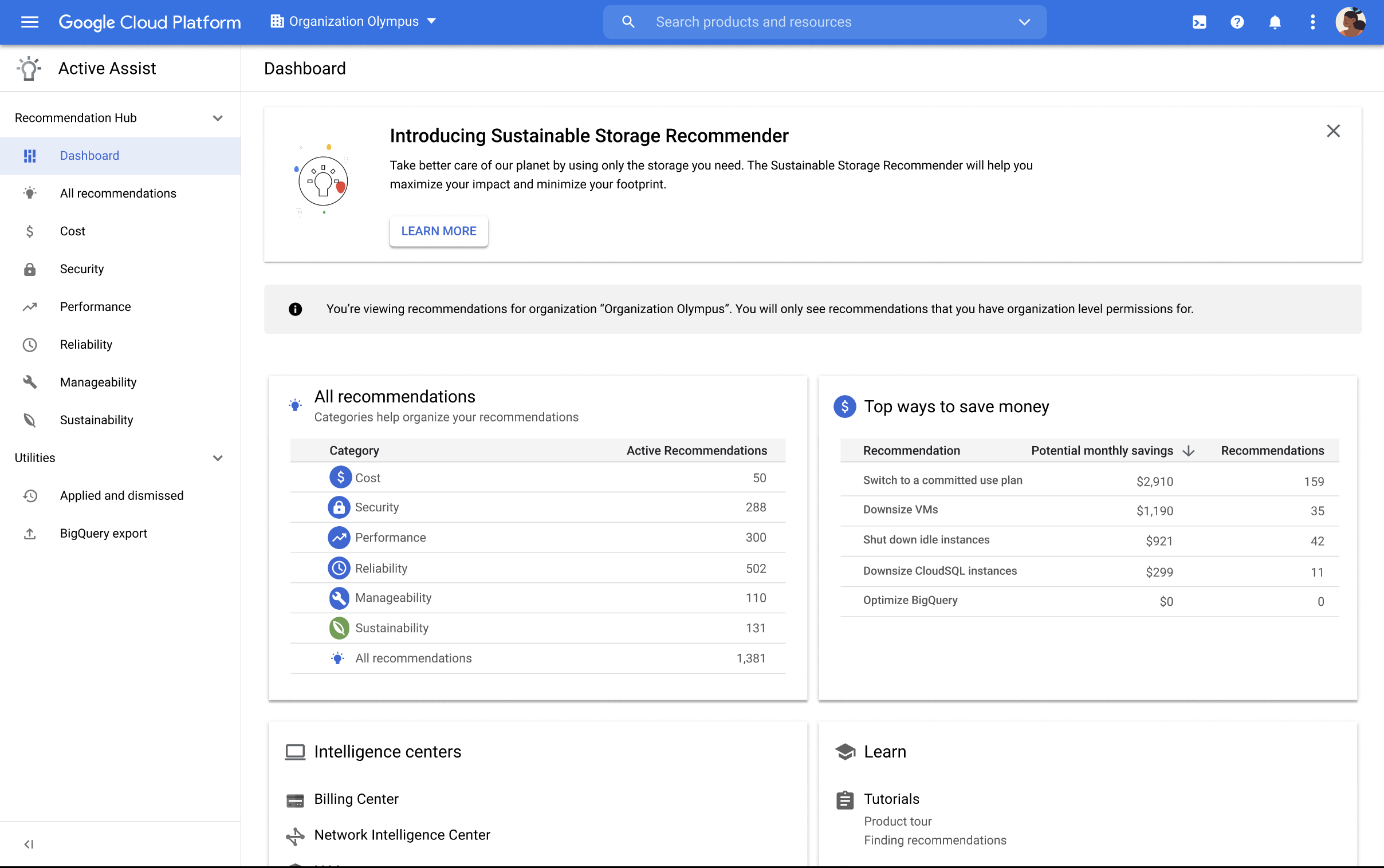The image size is (1384, 868).
Task: Expand the Recommendation Hub section
Action: pos(218,117)
